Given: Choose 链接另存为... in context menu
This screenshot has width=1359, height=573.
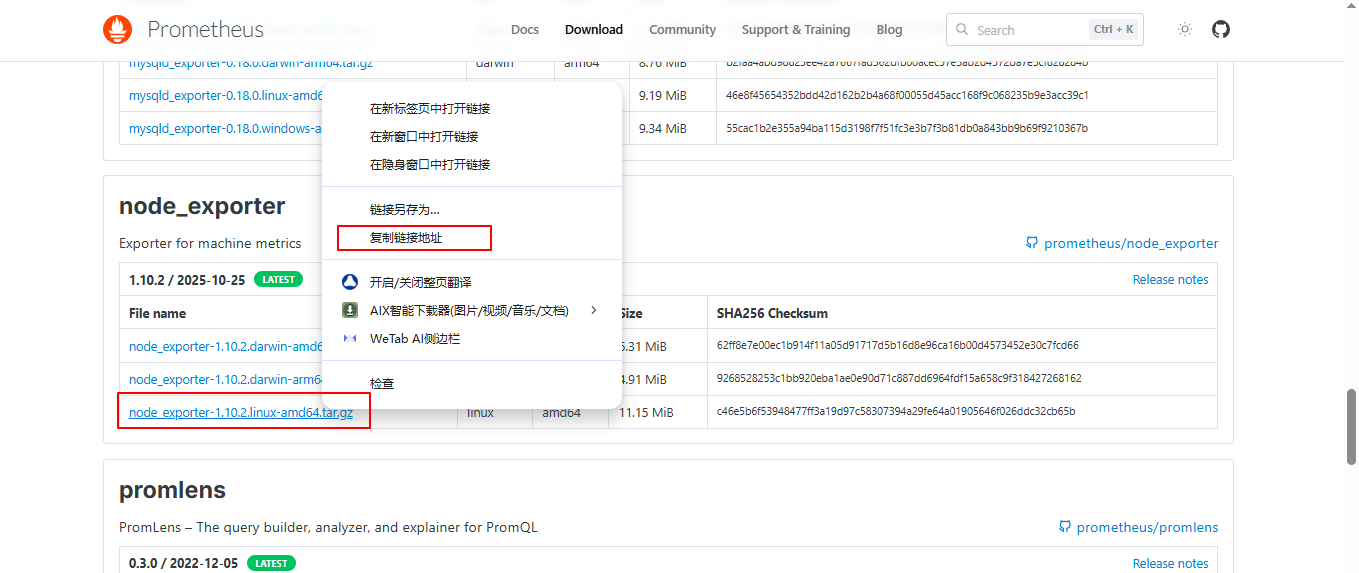Looking at the screenshot, I should pos(405,209).
